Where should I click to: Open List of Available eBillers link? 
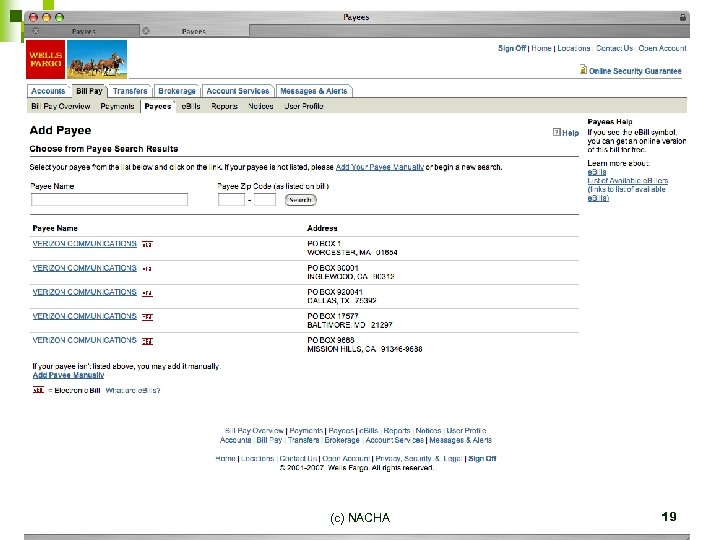click(x=628, y=180)
